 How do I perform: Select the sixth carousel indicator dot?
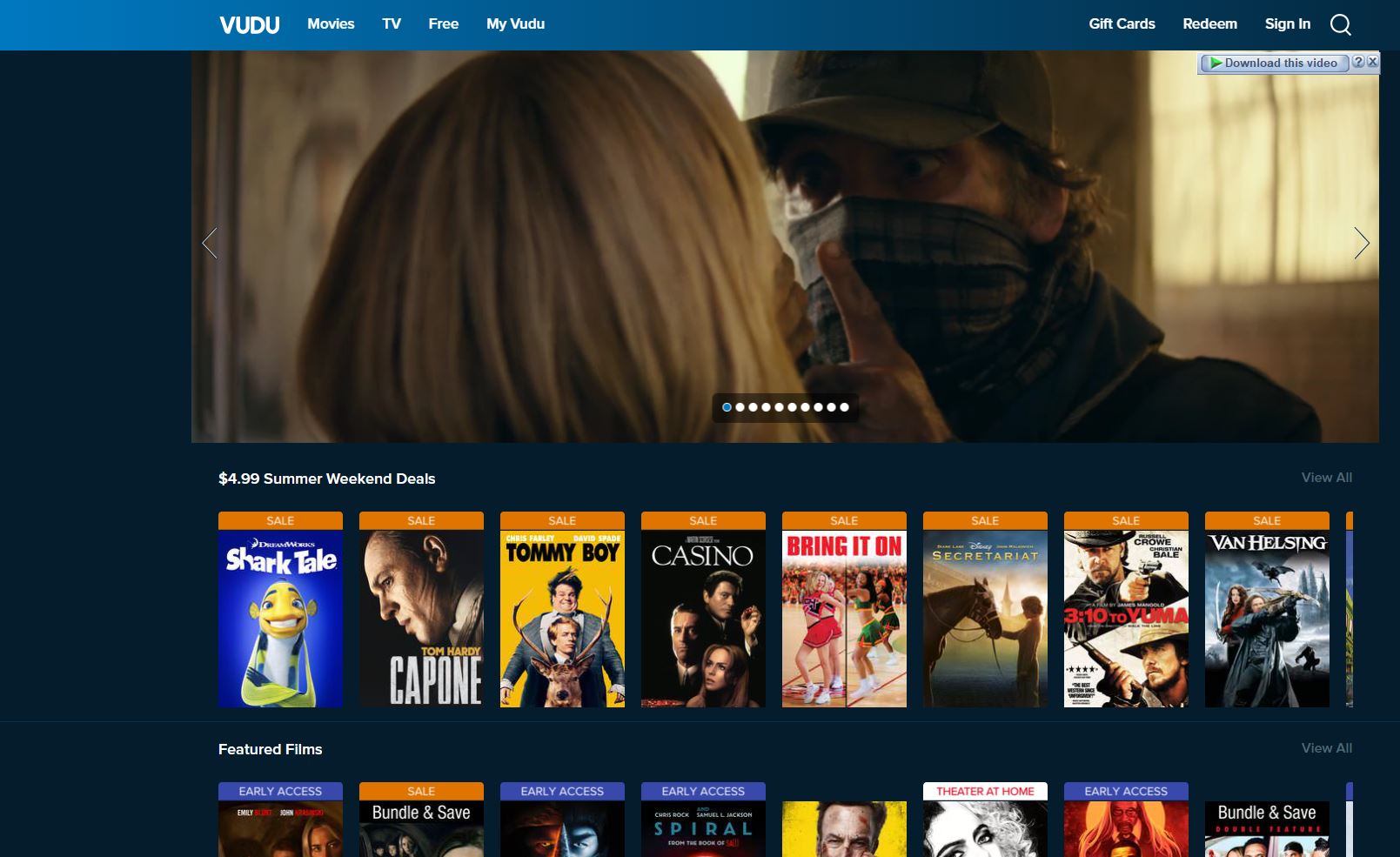click(792, 407)
